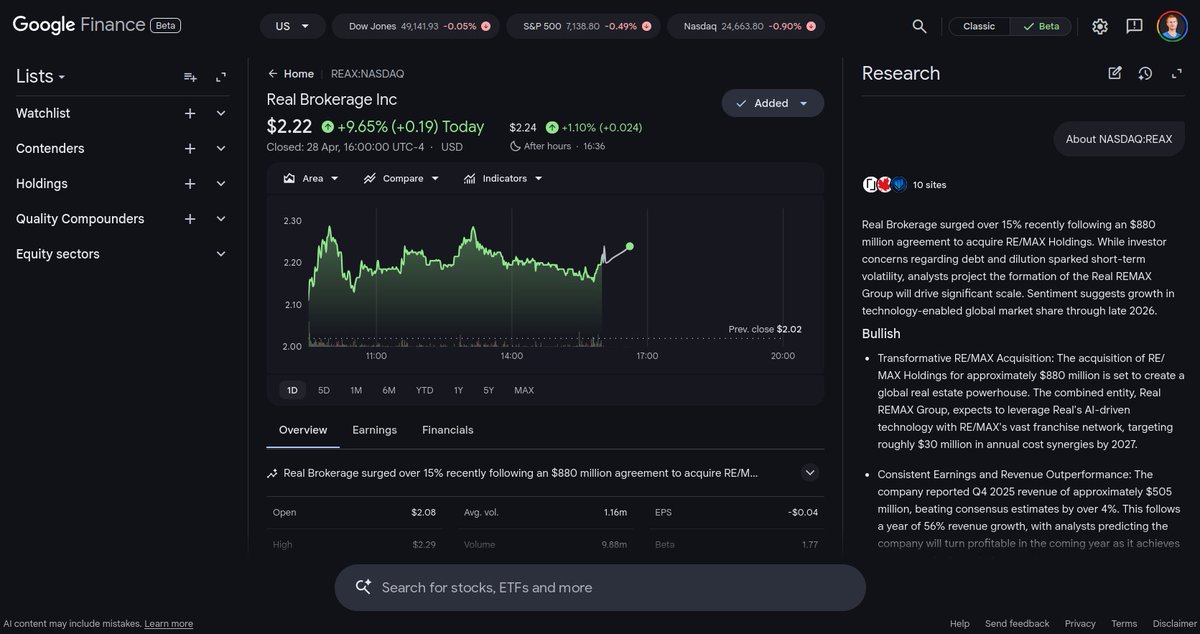Viewport: 1200px width, 634px height.
Task: Select the 1Y chart range
Action: click(458, 390)
